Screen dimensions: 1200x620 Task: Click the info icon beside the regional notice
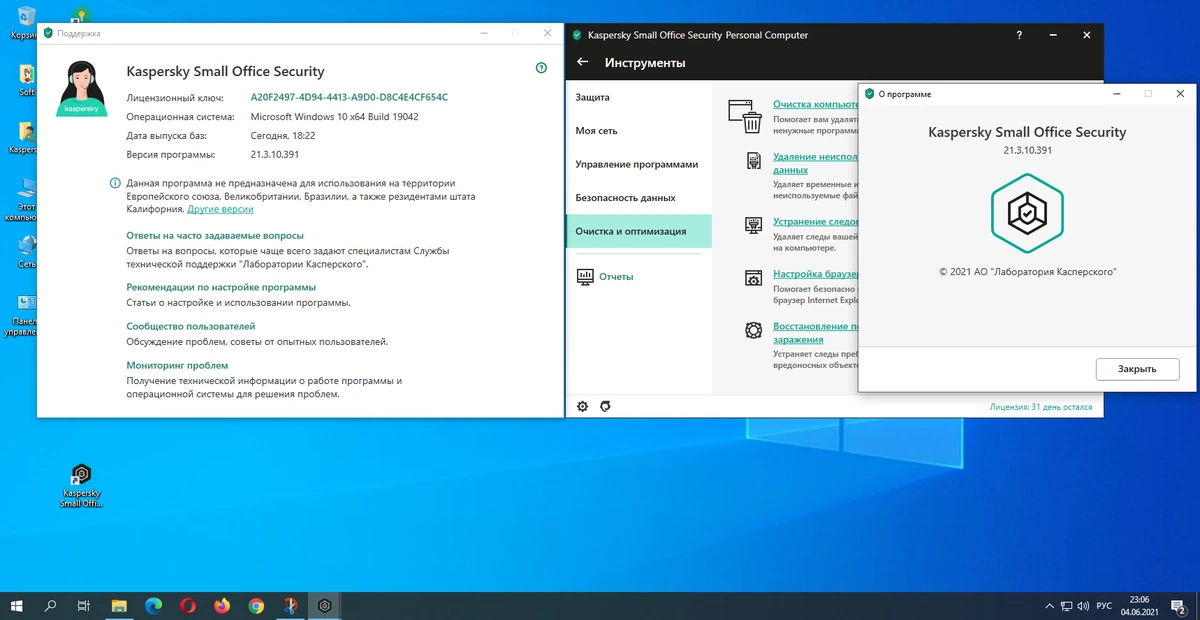coord(115,183)
